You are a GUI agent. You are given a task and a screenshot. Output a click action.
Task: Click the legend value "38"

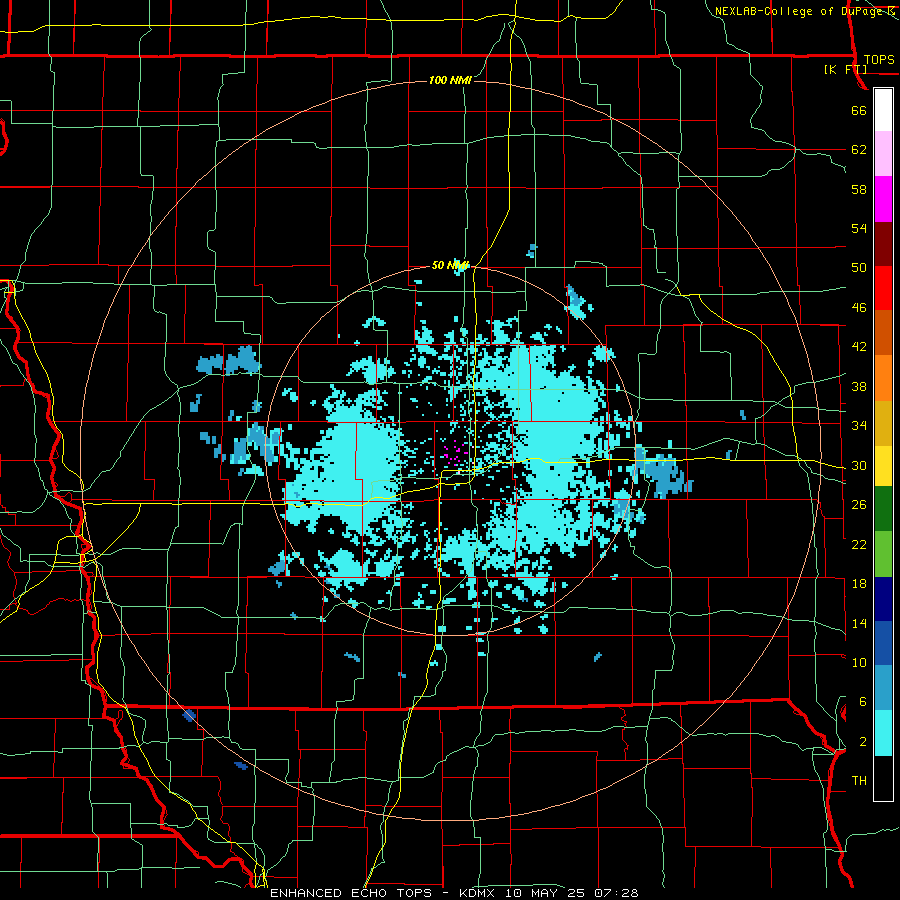click(859, 386)
